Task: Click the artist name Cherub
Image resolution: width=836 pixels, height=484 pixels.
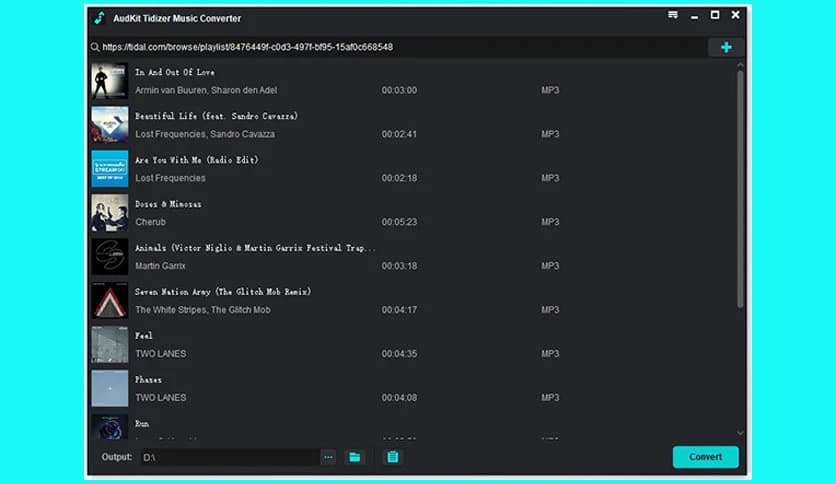Action: click(150, 222)
